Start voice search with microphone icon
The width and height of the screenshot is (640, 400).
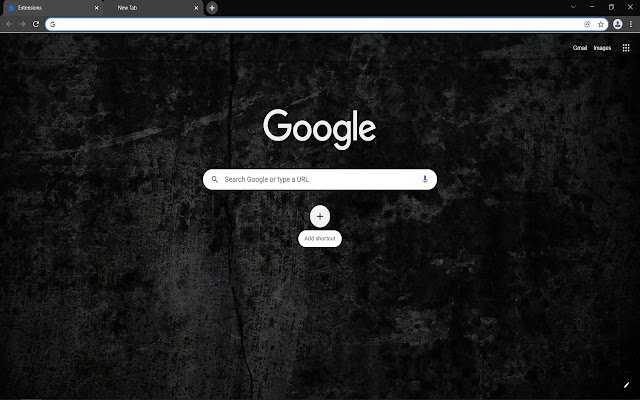click(x=424, y=179)
